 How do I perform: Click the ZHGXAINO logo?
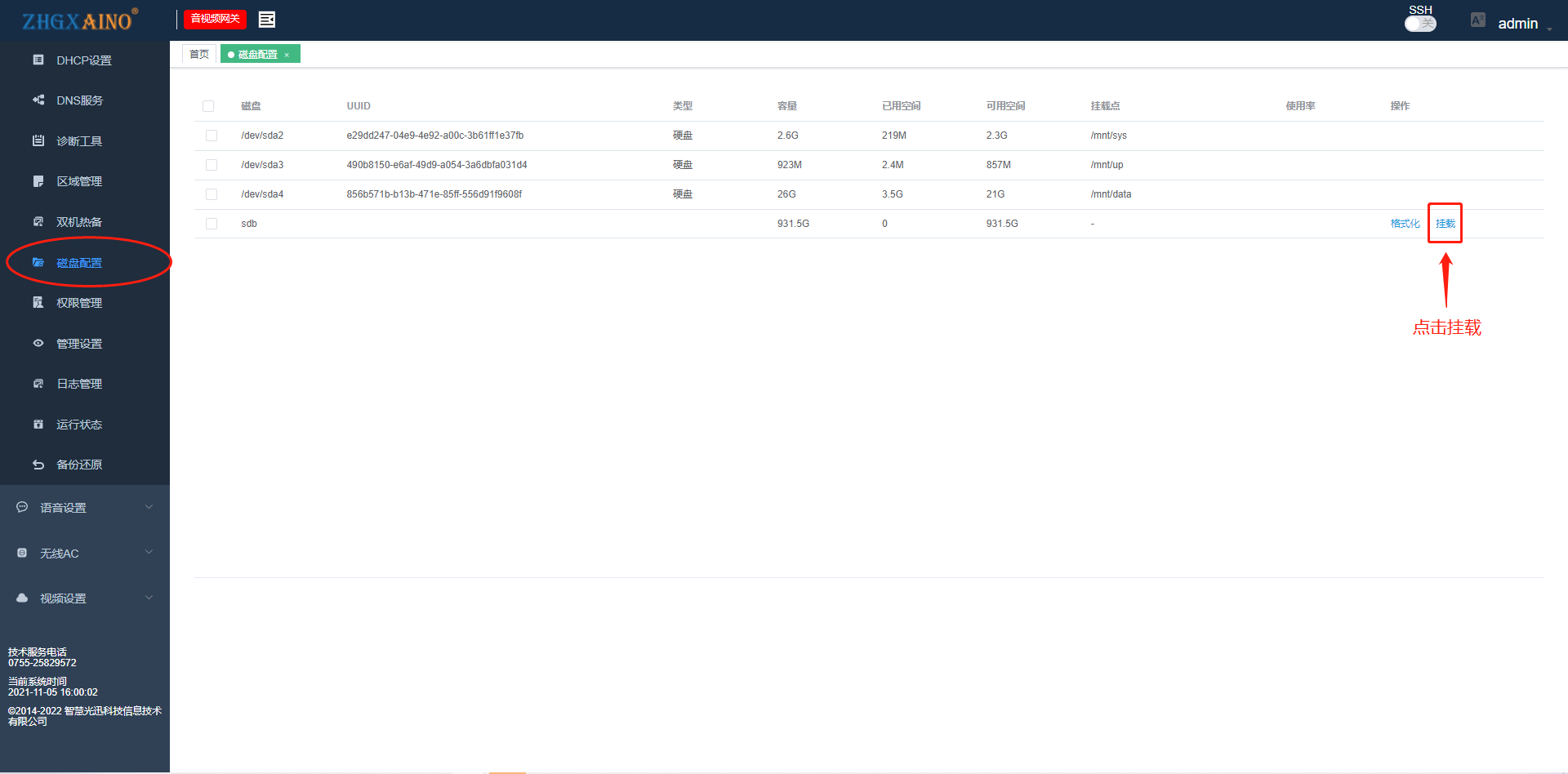coord(79,20)
